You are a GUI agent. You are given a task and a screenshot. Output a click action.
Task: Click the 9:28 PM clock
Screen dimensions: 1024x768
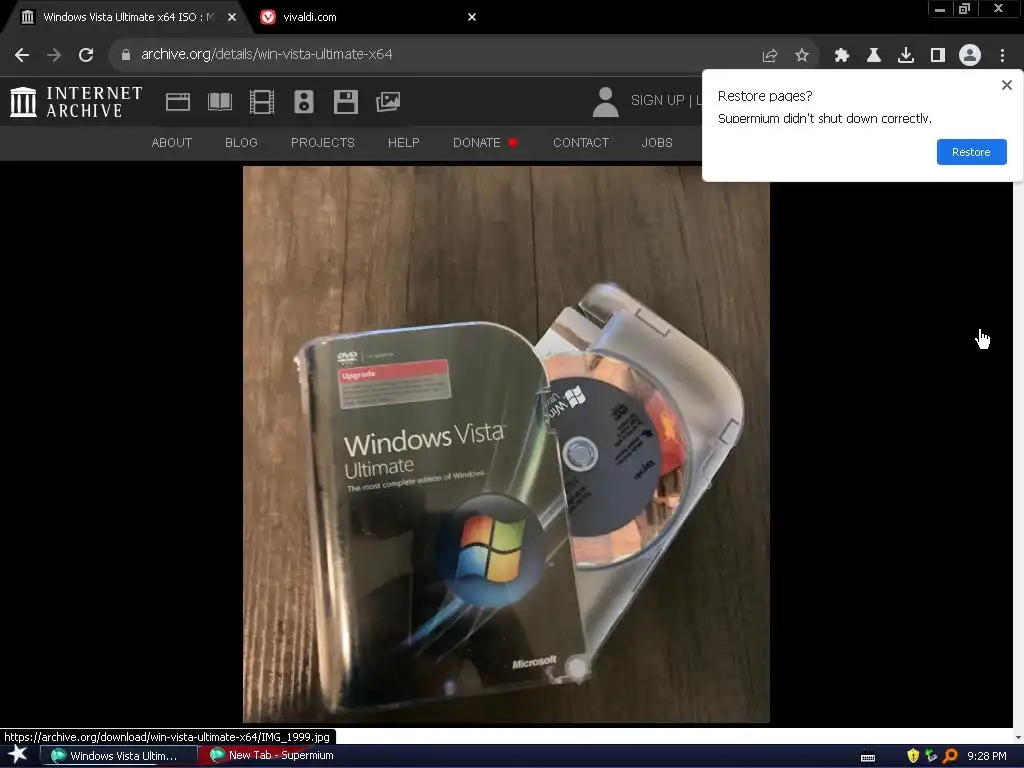point(986,756)
